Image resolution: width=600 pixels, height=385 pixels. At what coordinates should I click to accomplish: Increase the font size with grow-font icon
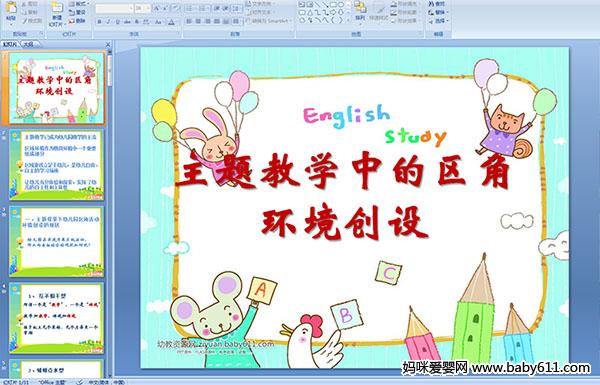pyautogui.click(x=157, y=8)
